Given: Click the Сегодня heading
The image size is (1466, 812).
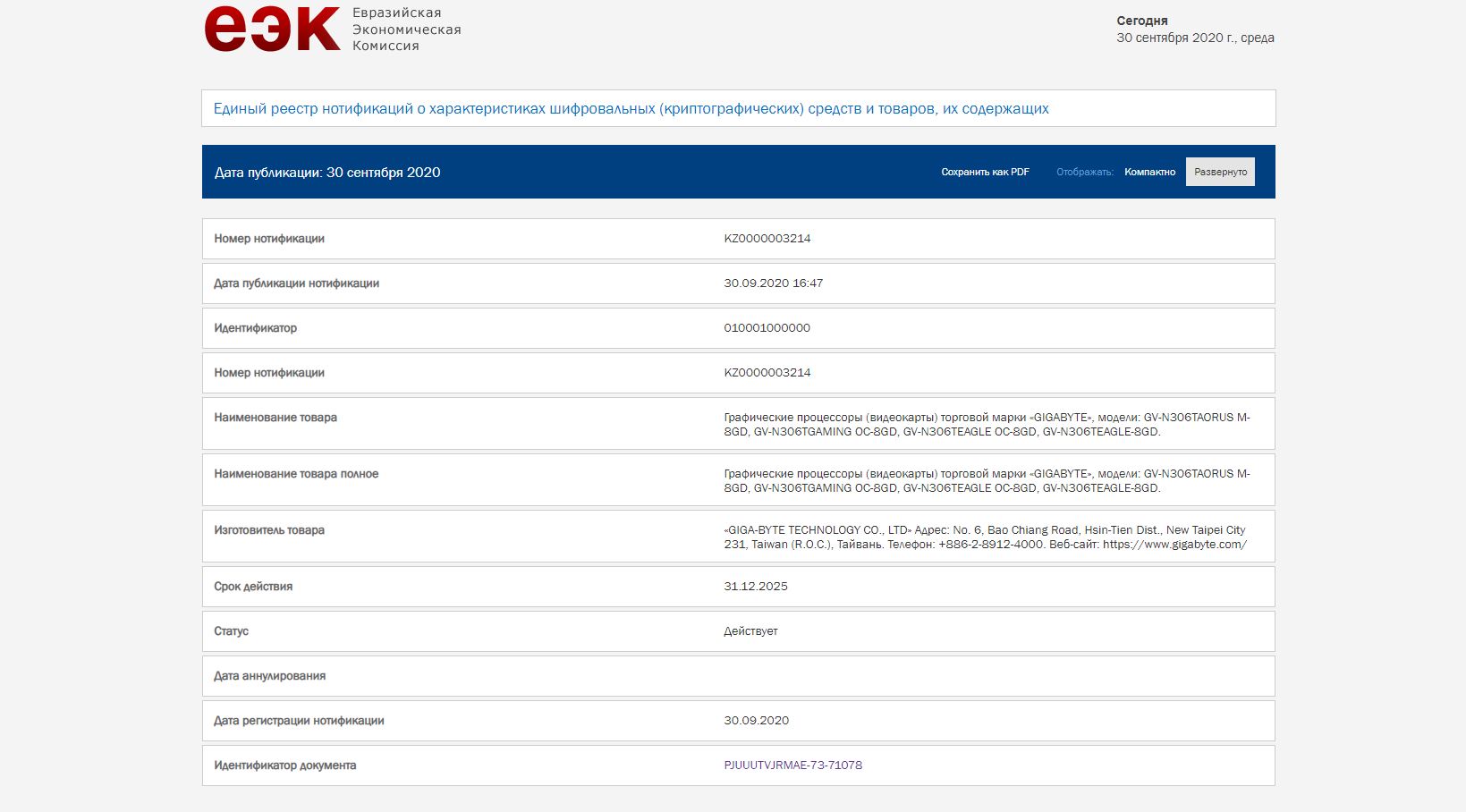Looking at the screenshot, I should pyautogui.click(x=1142, y=21).
